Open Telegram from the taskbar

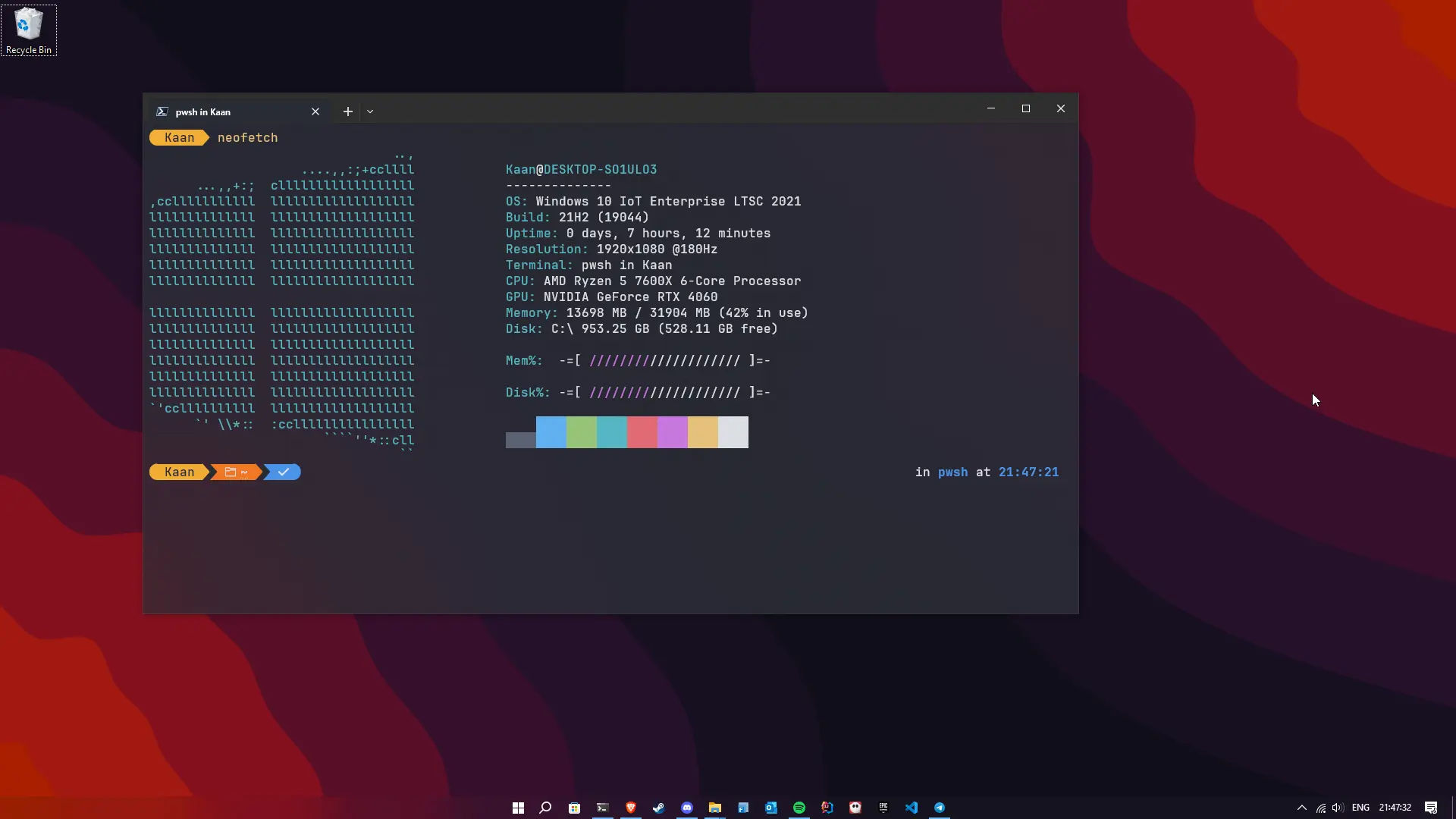point(940,808)
